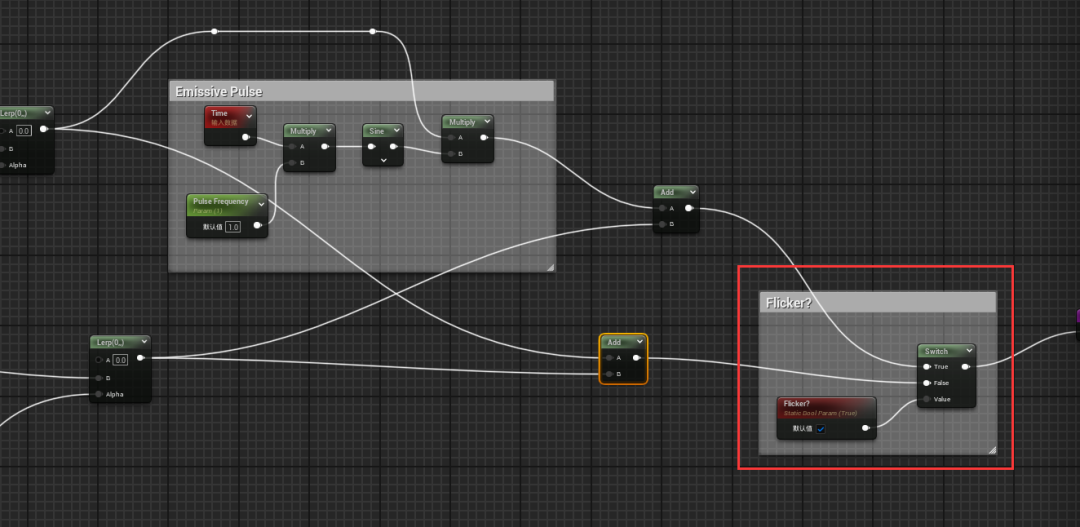Viewport: 1080px width, 527px height.
Task: Click output pin of upper Lerp node
Action: (43, 129)
